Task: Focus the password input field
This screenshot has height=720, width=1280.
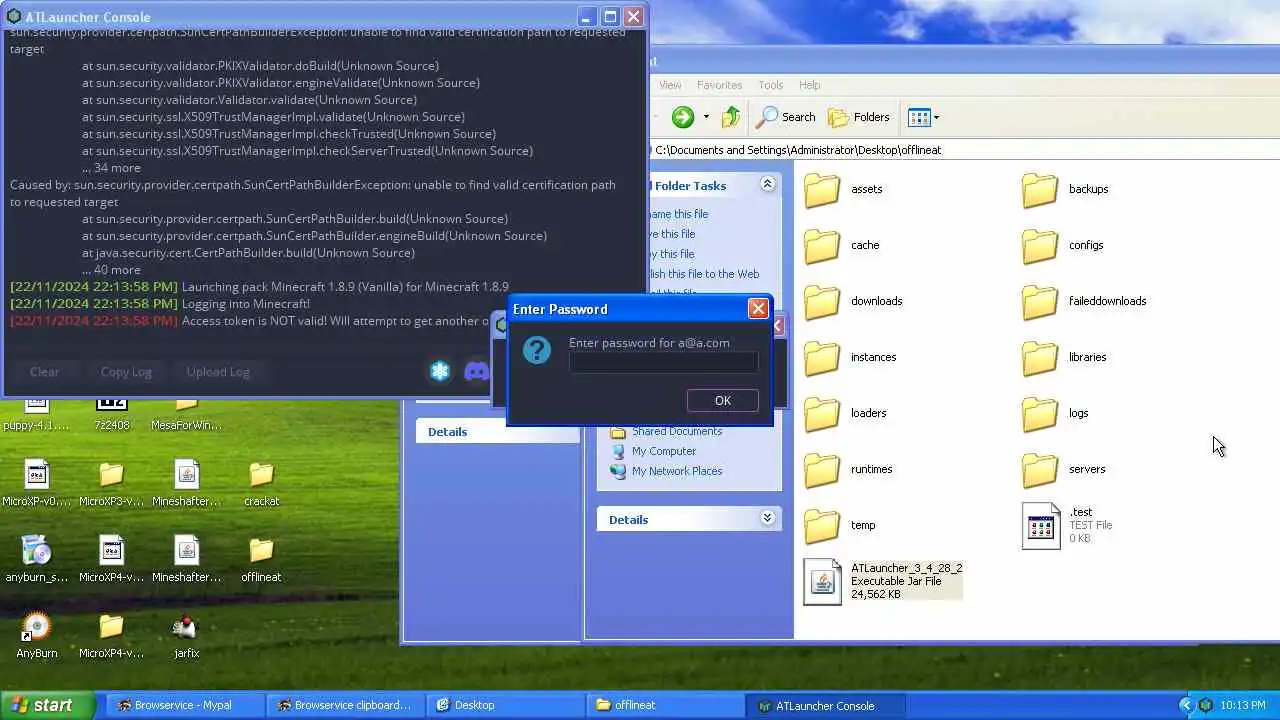Action: coord(664,363)
